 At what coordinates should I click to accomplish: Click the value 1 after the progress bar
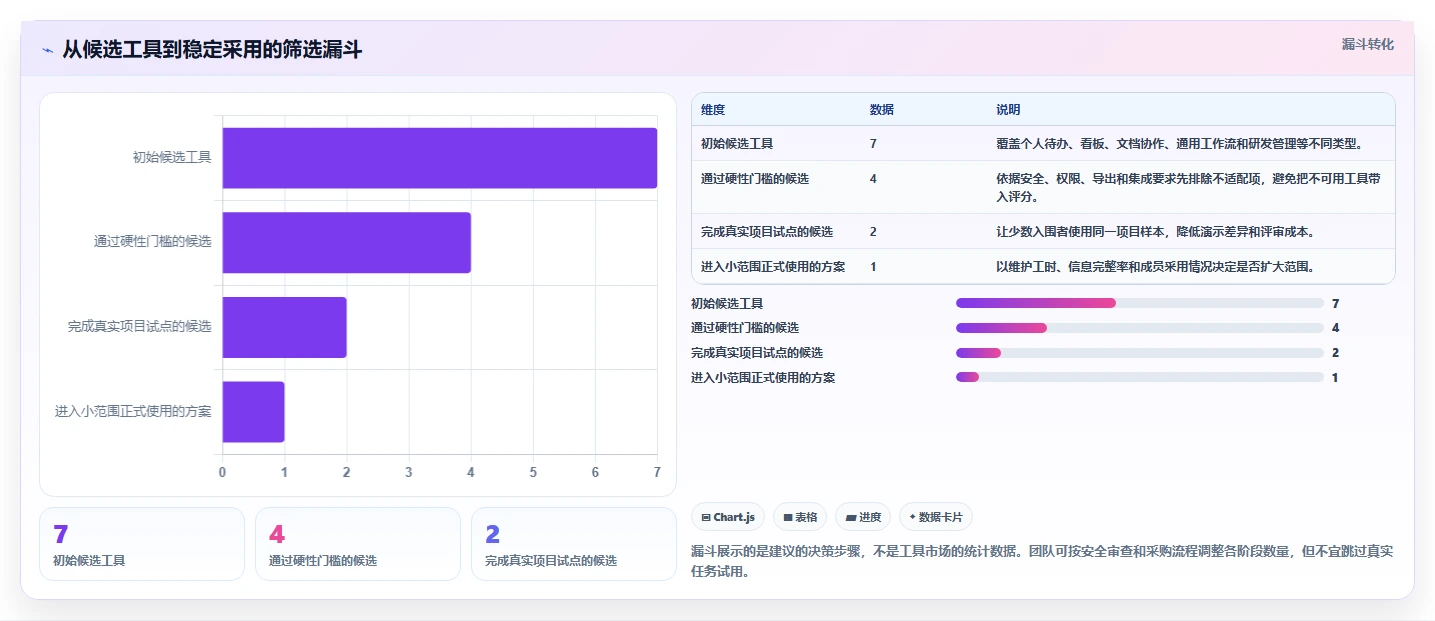click(1336, 378)
